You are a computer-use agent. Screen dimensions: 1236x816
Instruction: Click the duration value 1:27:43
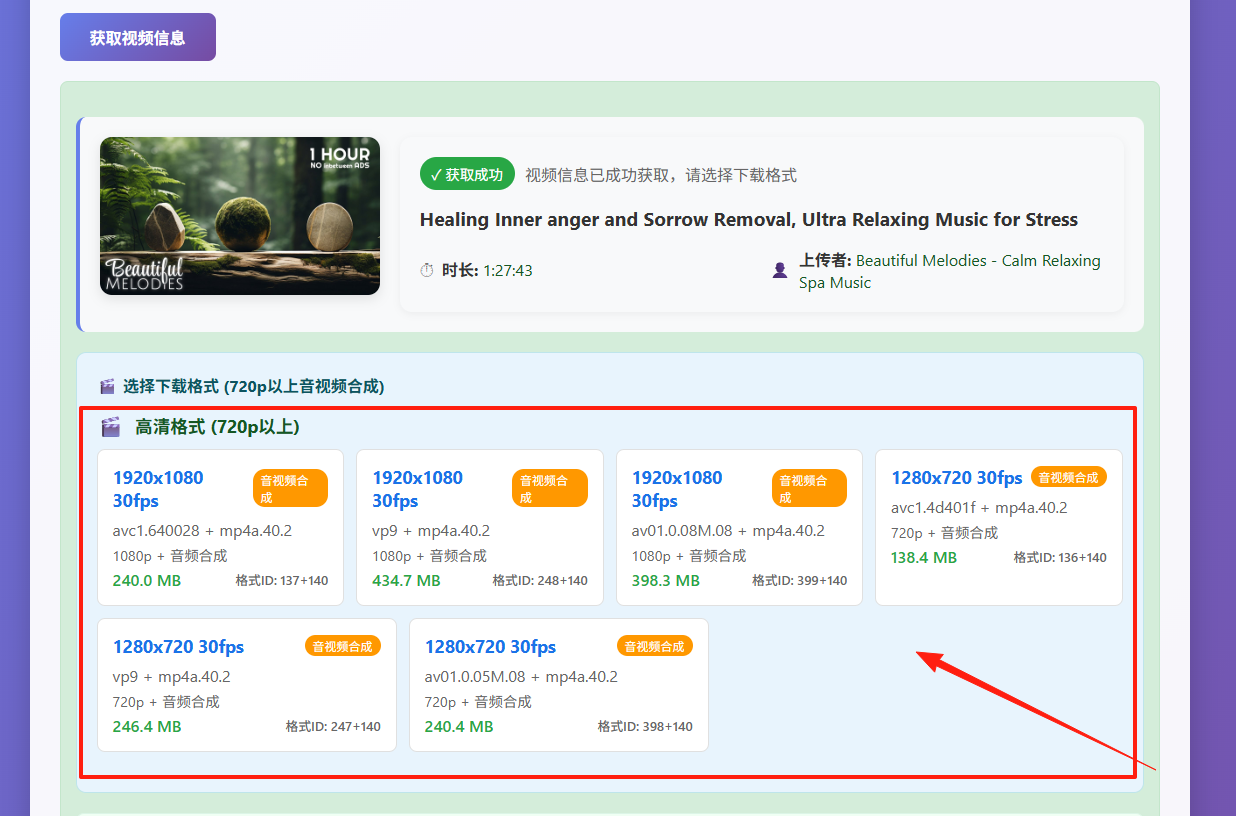pyautogui.click(x=508, y=270)
